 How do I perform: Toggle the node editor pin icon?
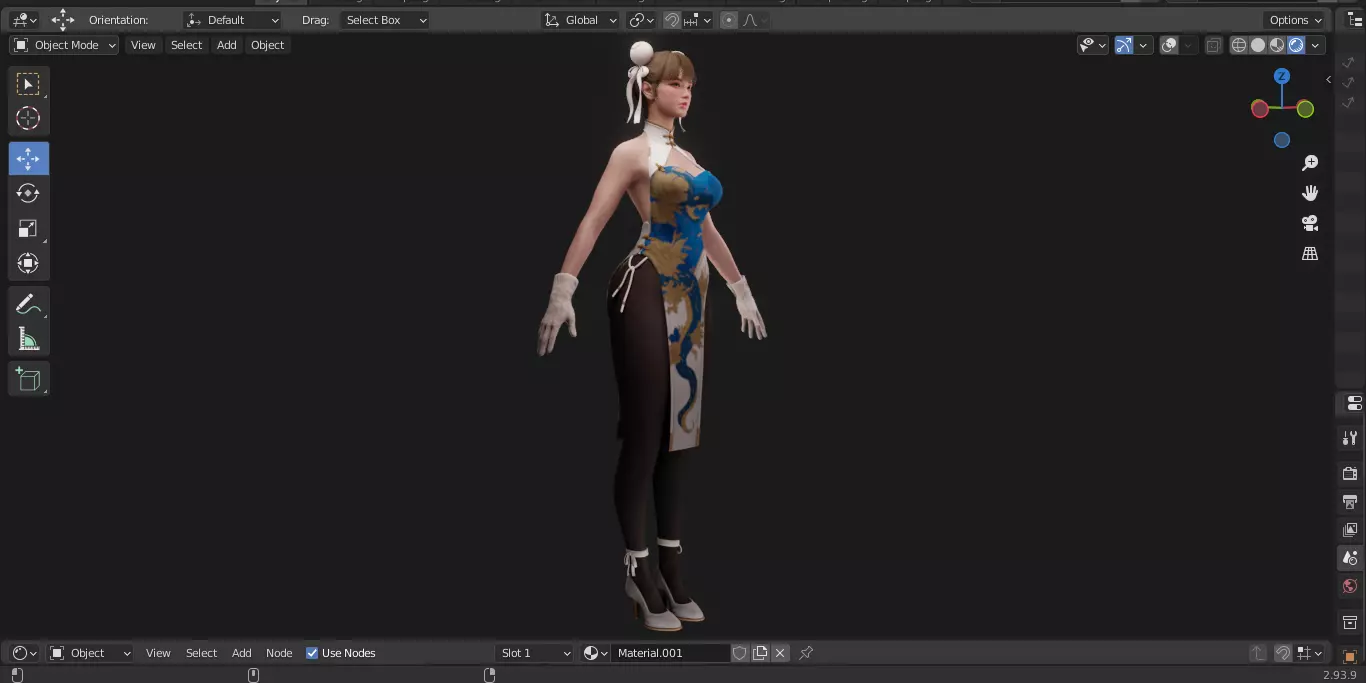click(x=806, y=653)
